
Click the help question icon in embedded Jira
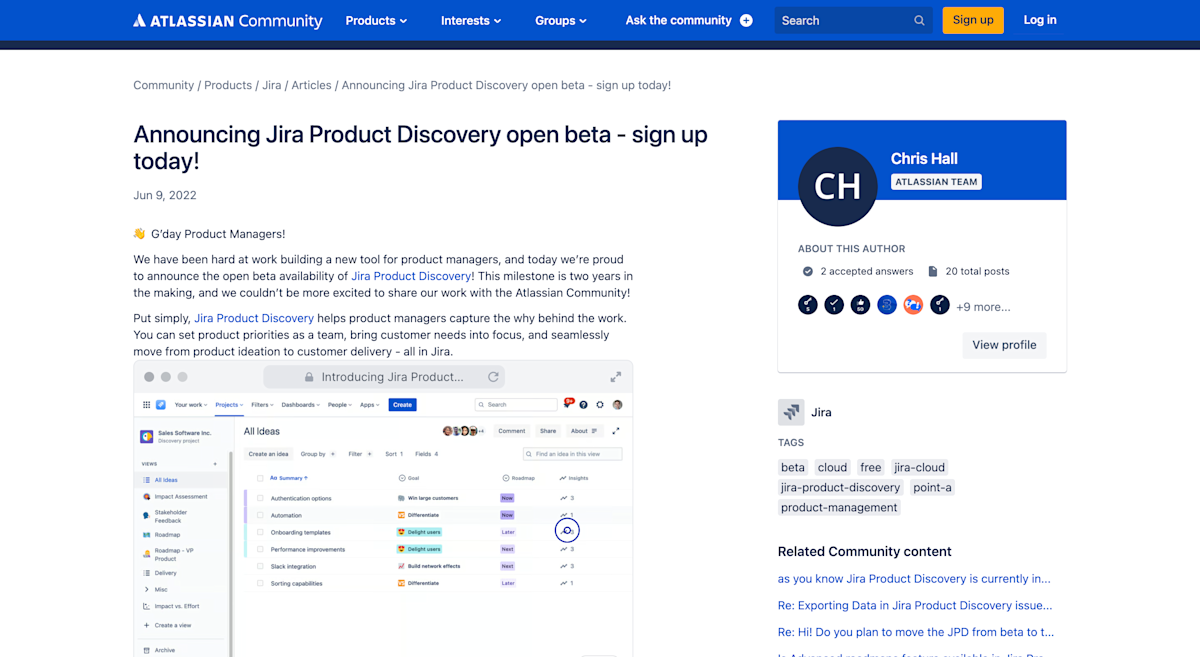(x=584, y=405)
